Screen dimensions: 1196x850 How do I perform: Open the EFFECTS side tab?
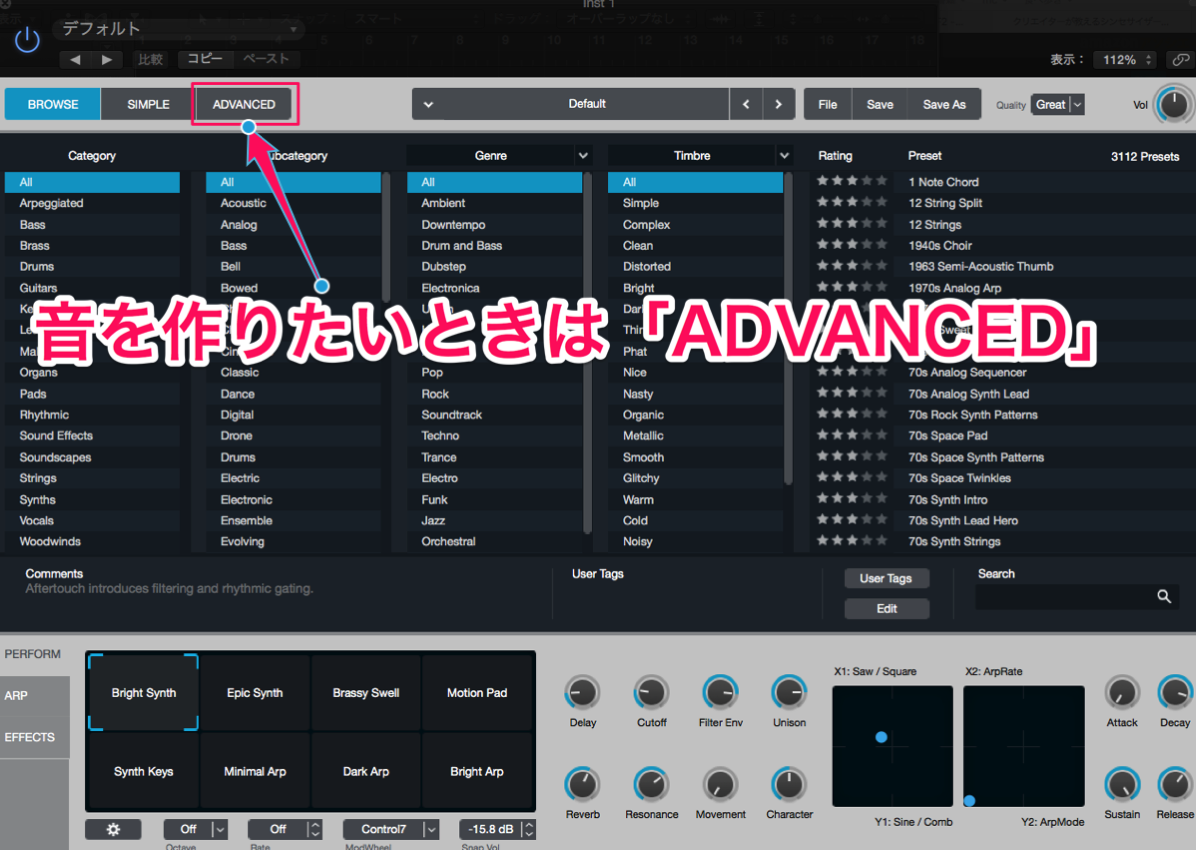[34, 737]
